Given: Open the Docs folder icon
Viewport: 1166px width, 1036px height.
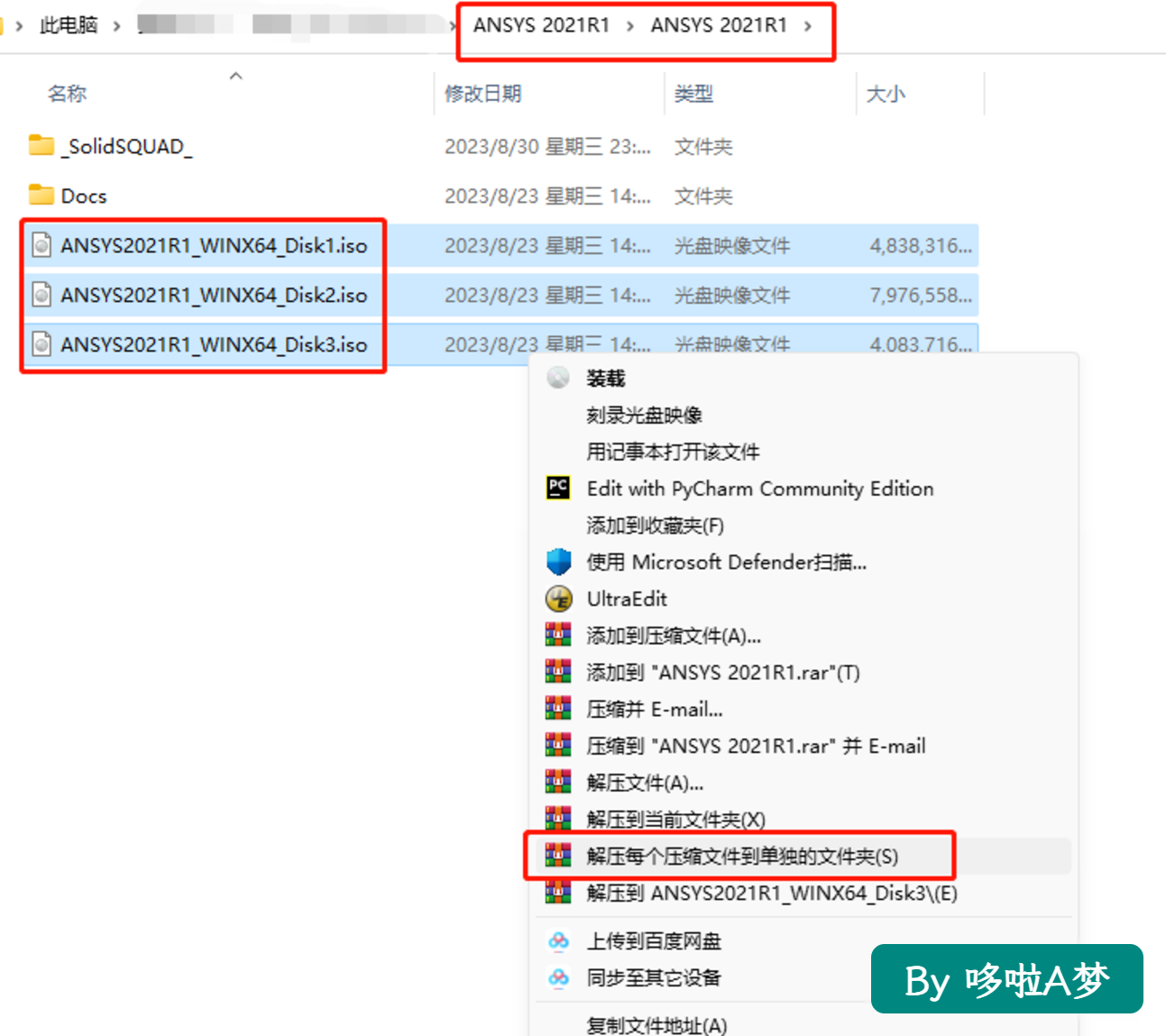Looking at the screenshot, I should [x=41, y=195].
